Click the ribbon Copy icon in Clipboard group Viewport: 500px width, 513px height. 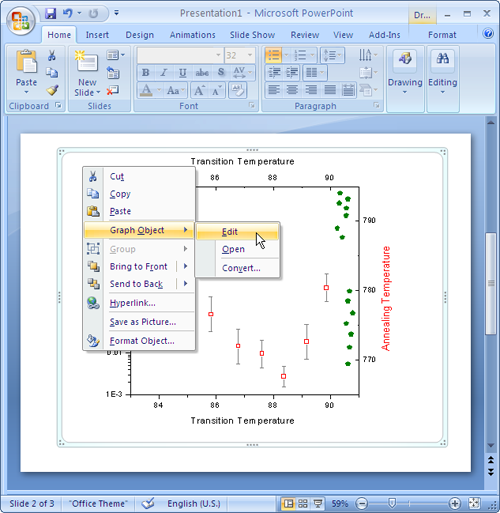(x=52, y=73)
